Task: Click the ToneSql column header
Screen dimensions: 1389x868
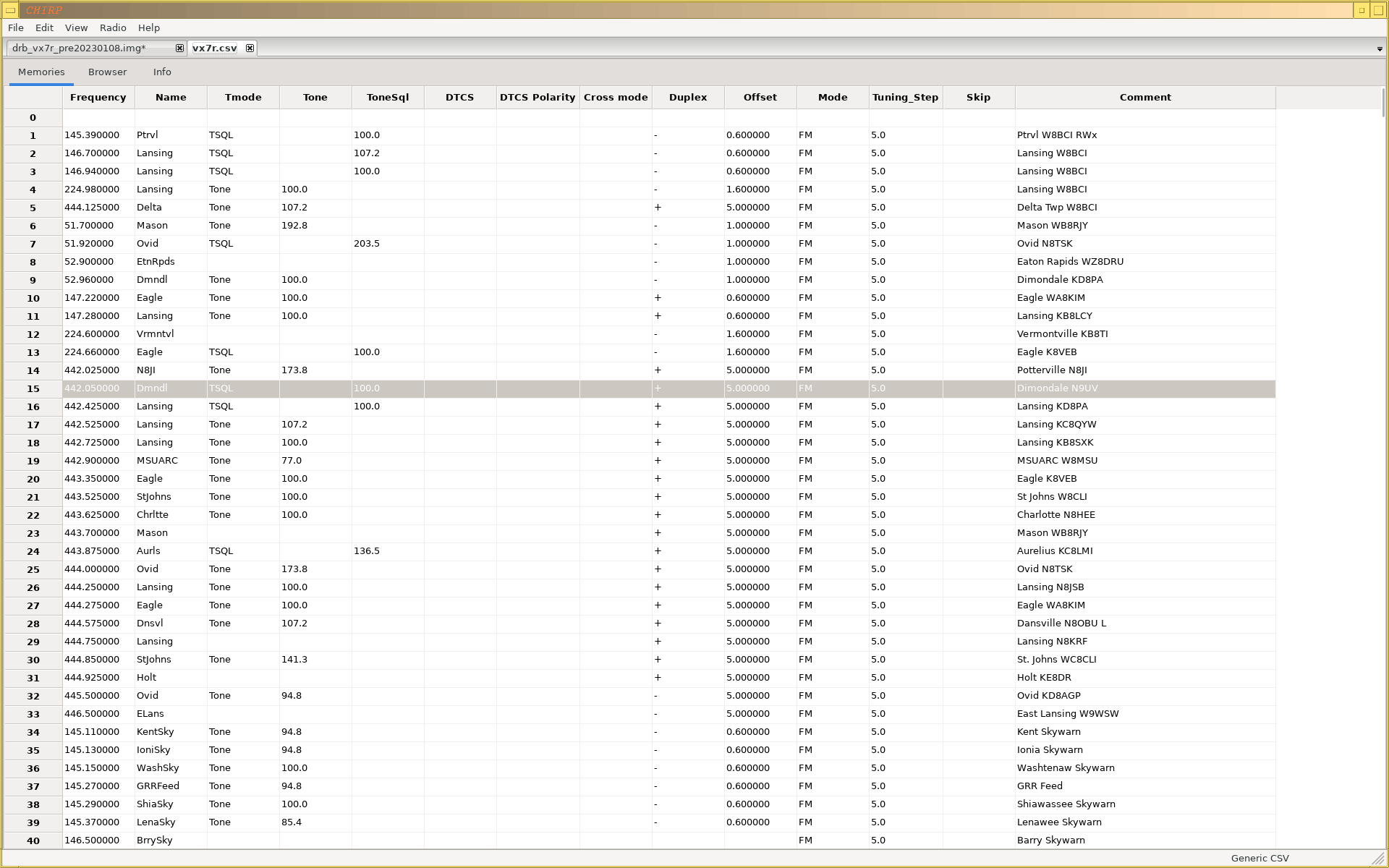Action: (388, 97)
